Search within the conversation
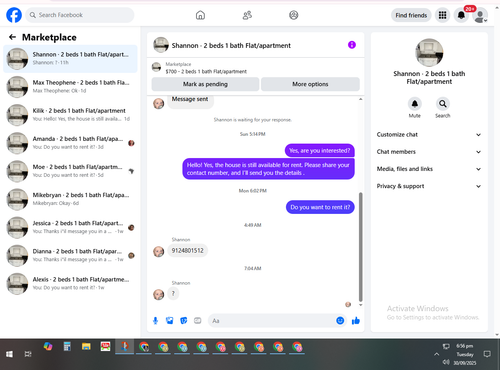The image size is (500, 370). pyautogui.click(x=443, y=104)
